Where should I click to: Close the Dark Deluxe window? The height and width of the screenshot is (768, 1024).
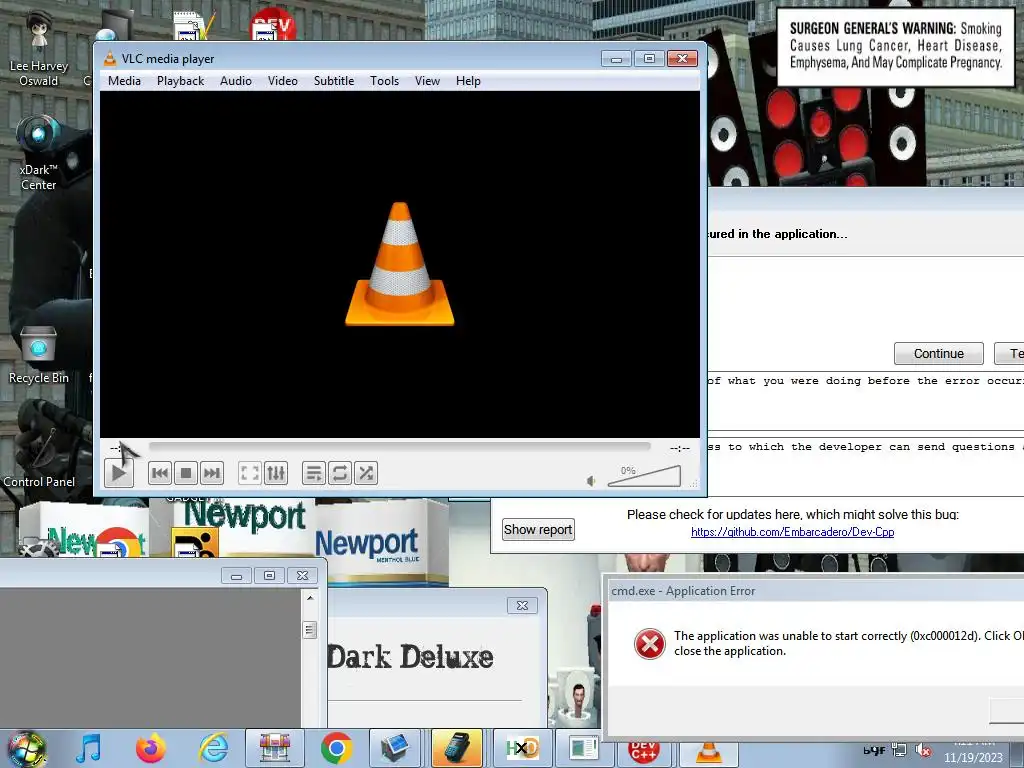tap(522, 605)
